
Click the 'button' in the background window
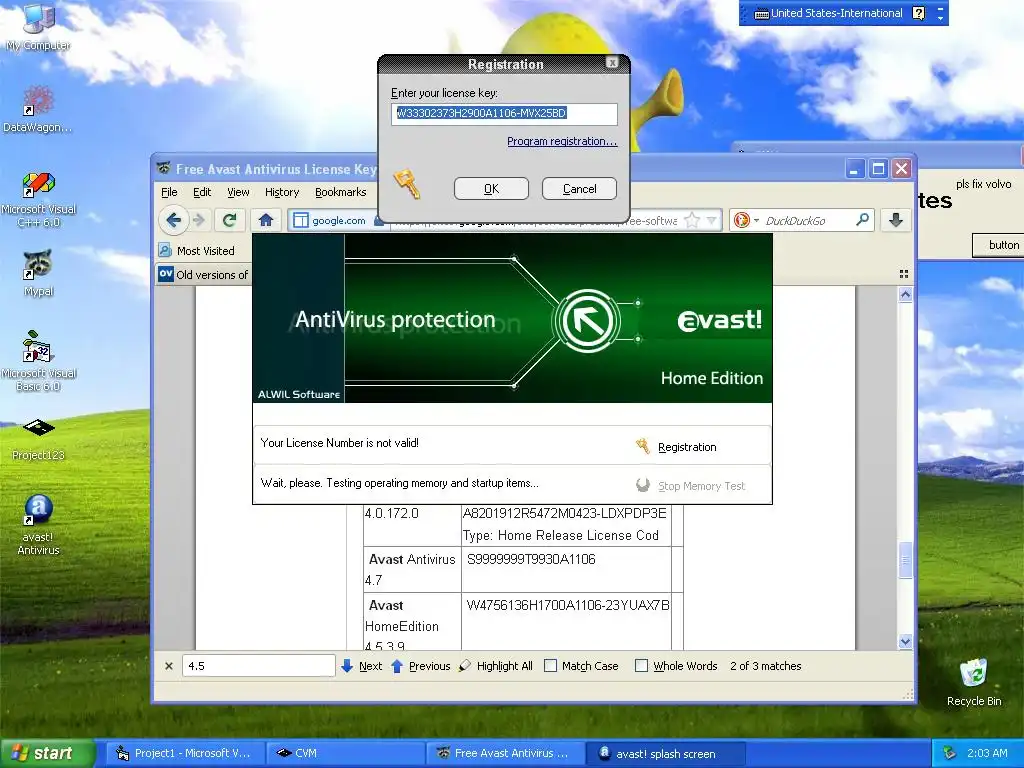click(x=998, y=245)
